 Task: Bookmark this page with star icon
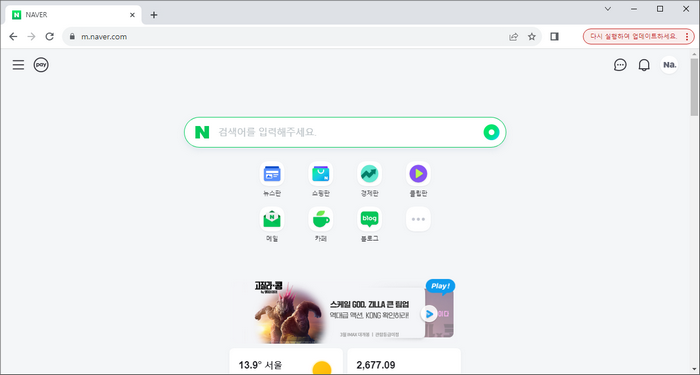pos(532,37)
